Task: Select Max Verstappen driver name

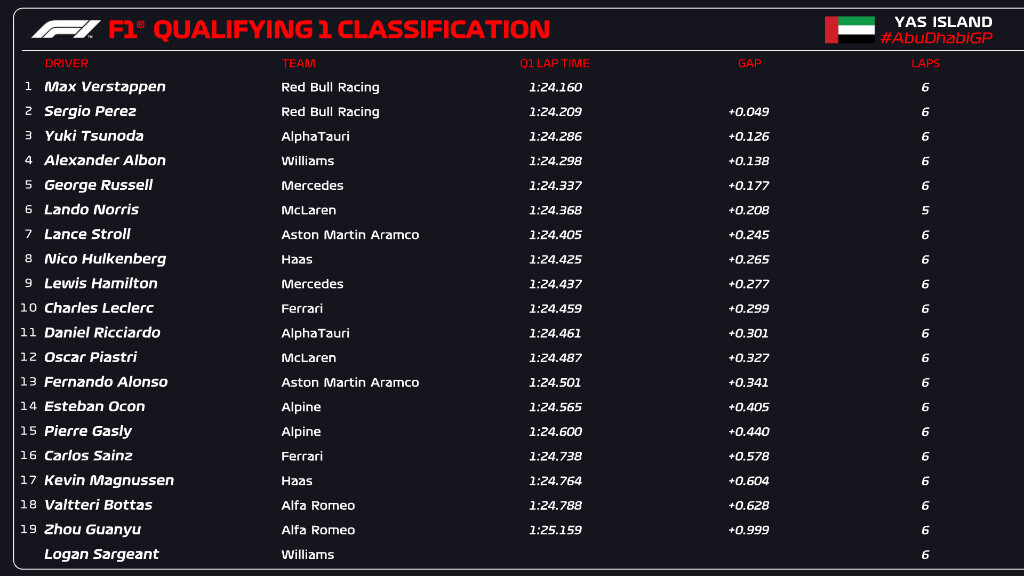Action: [x=105, y=87]
